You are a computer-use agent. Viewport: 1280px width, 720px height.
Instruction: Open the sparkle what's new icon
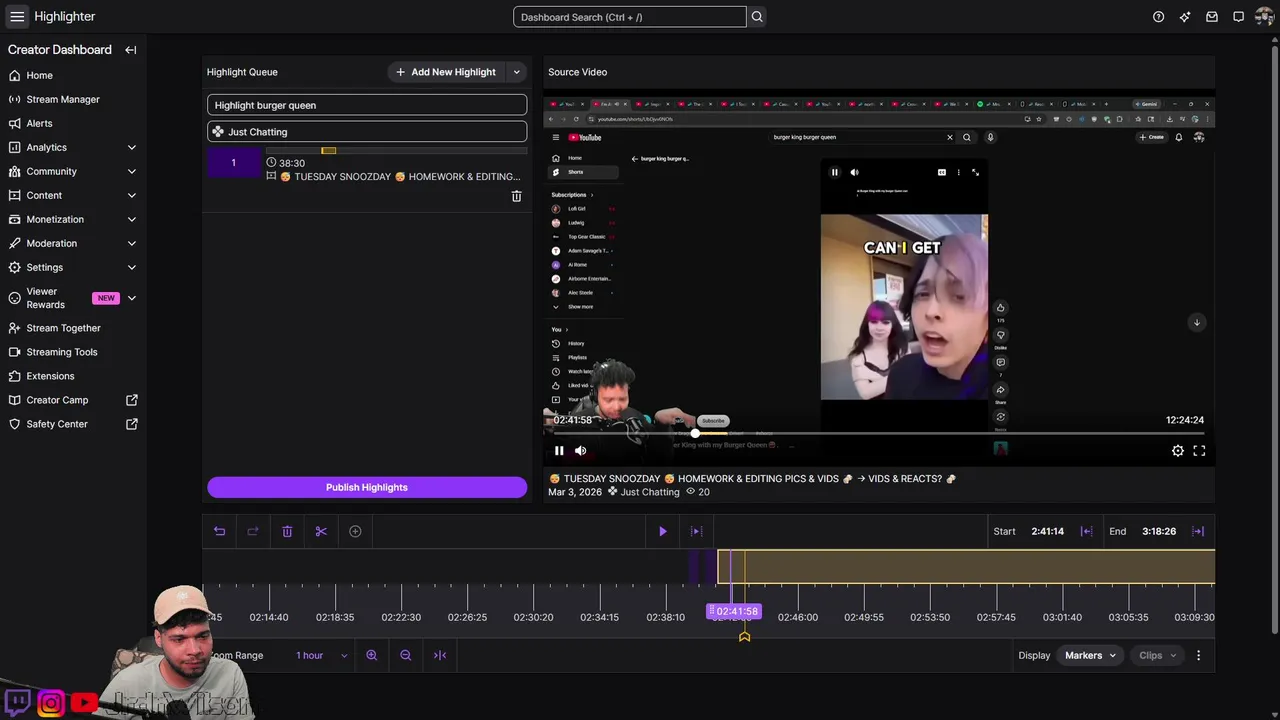(x=1185, y=17)
